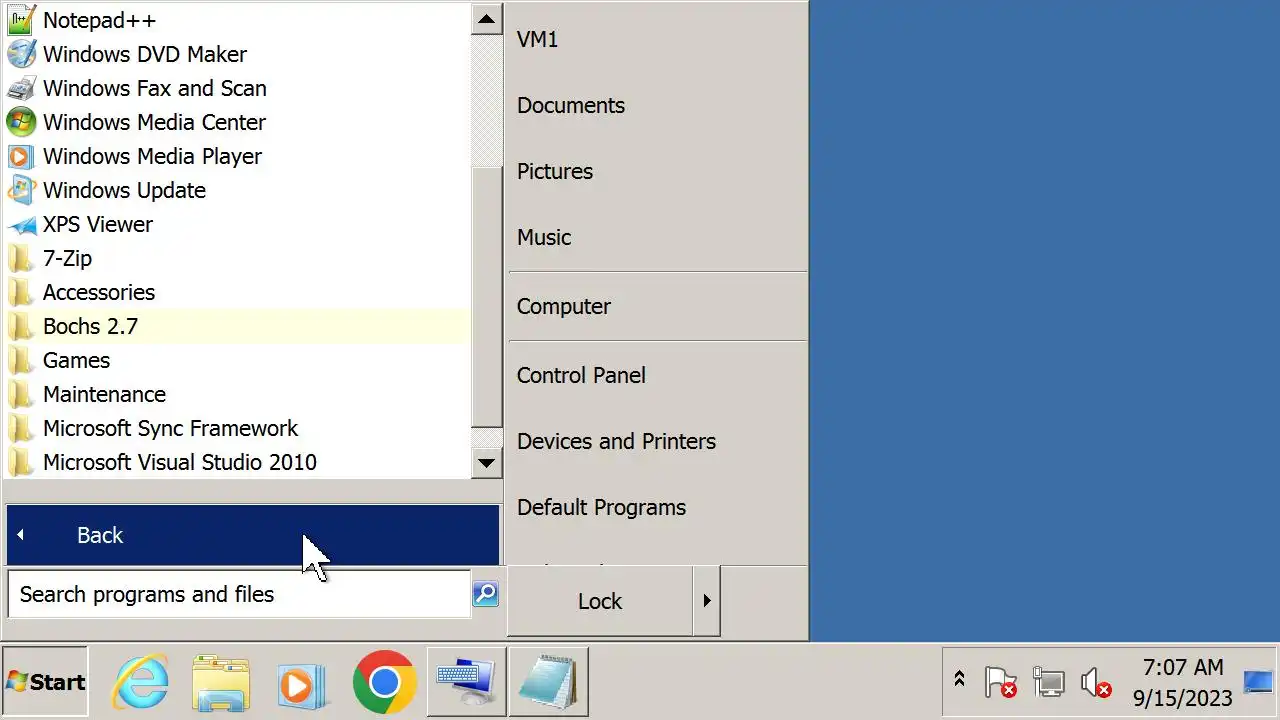Go Back to the main Start menu
The height and width of the screenshot is (720, 1280).
(253, 535)
